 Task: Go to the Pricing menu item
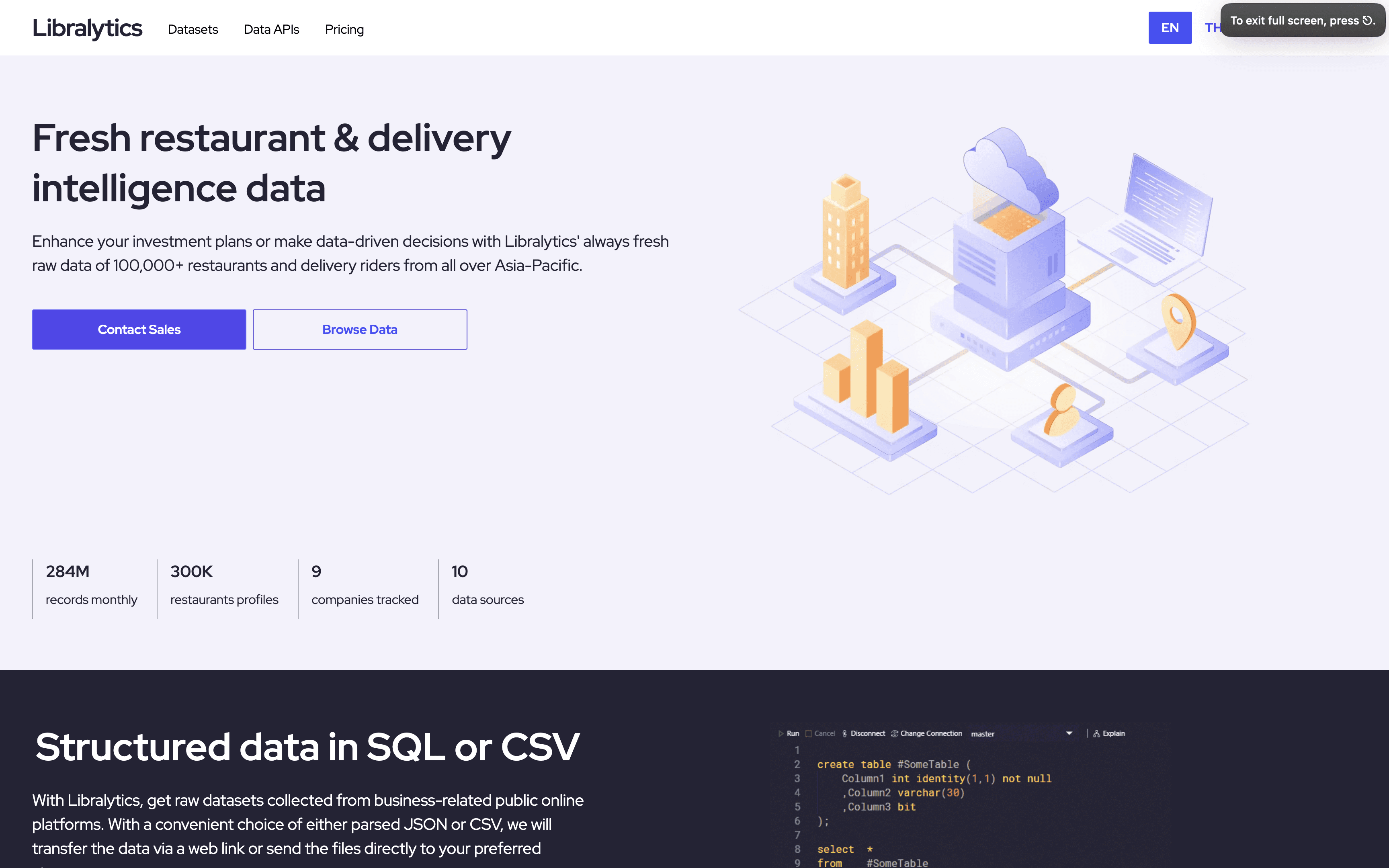pos(344,29)
